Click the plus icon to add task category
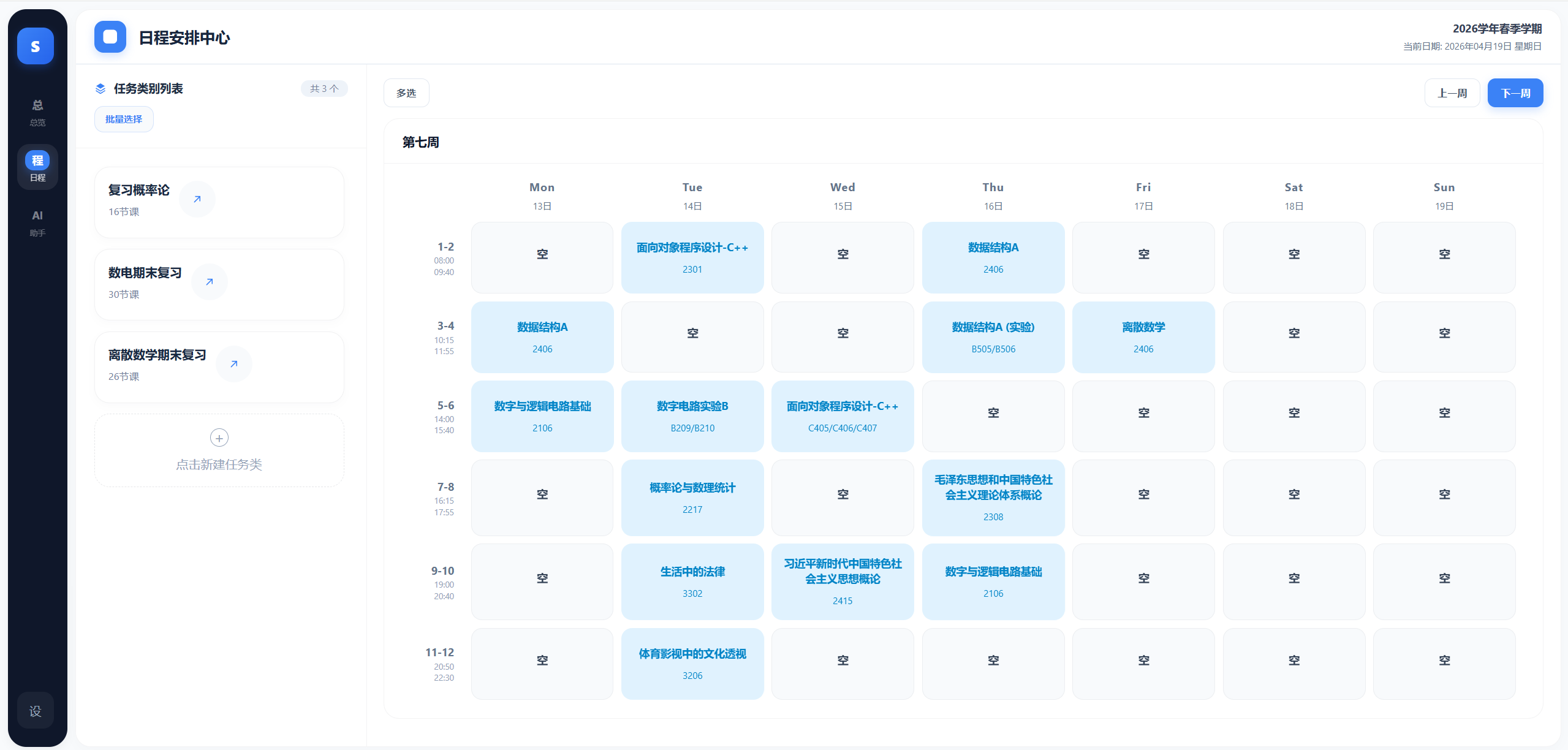 219,438
